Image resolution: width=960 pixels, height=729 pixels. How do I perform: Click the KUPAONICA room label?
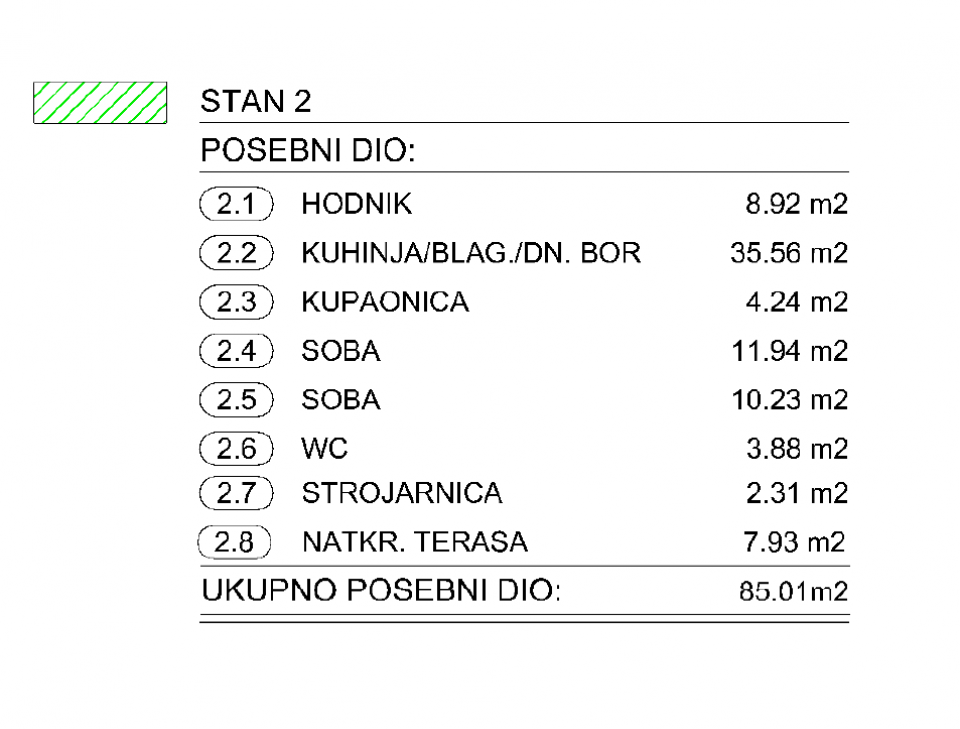click(x=385, y=302)
